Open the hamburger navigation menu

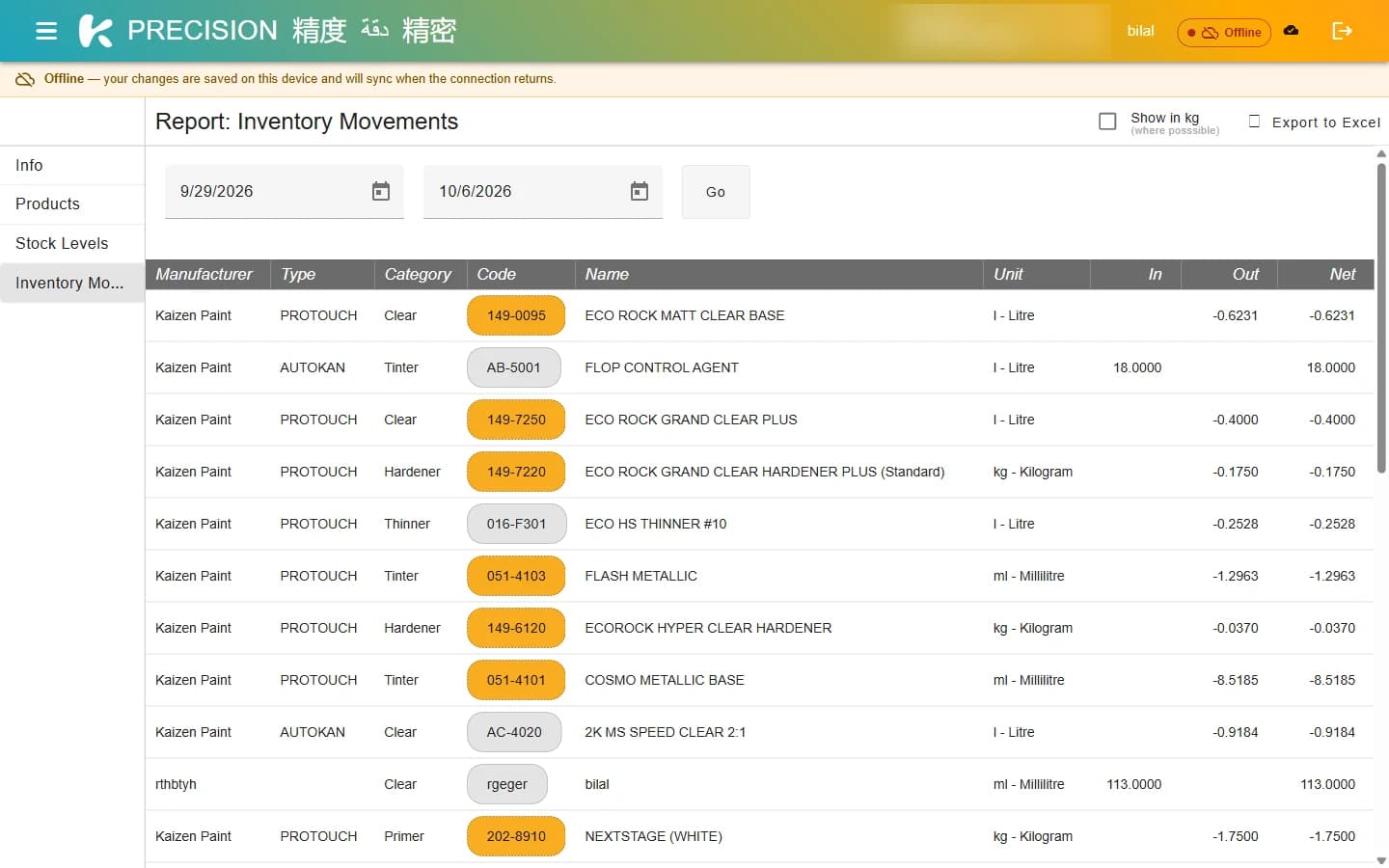click(46, 31)
